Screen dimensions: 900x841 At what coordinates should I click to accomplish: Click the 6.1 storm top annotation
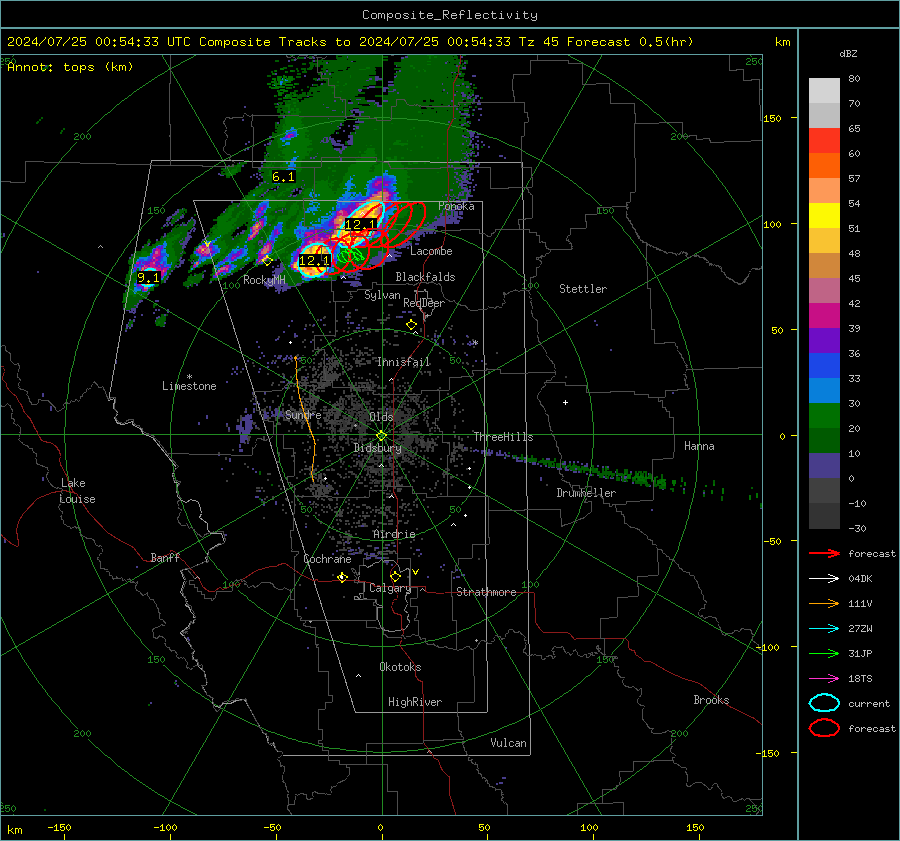(x=284, y=177)
